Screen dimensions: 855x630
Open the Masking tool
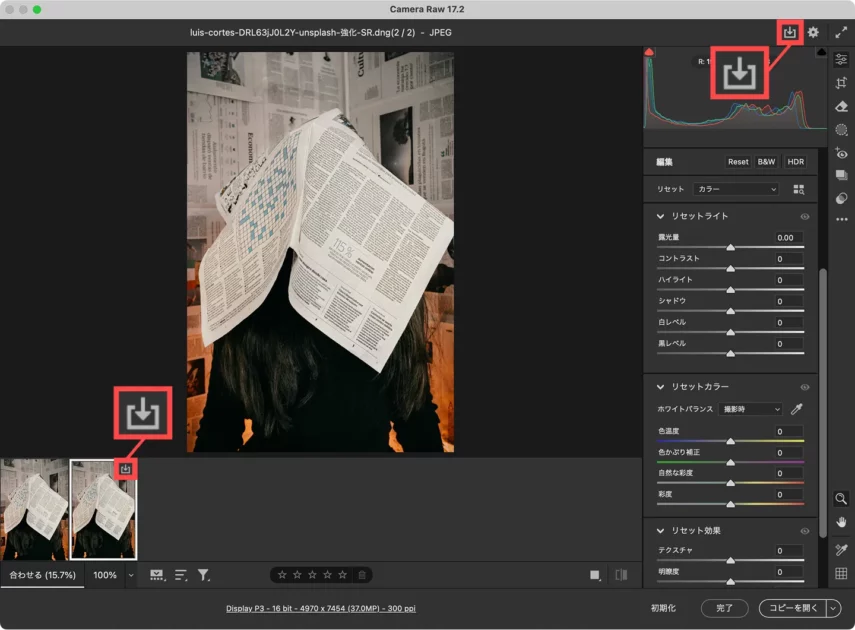pos(841,130)
